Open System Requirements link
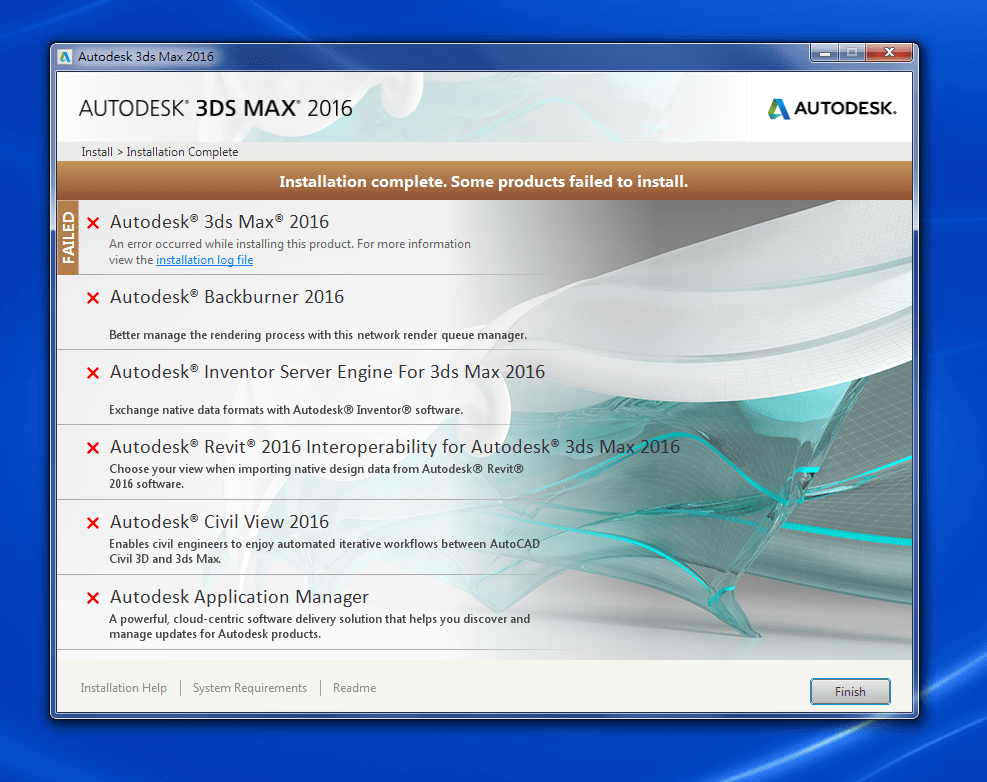 (x=250, y=688)
